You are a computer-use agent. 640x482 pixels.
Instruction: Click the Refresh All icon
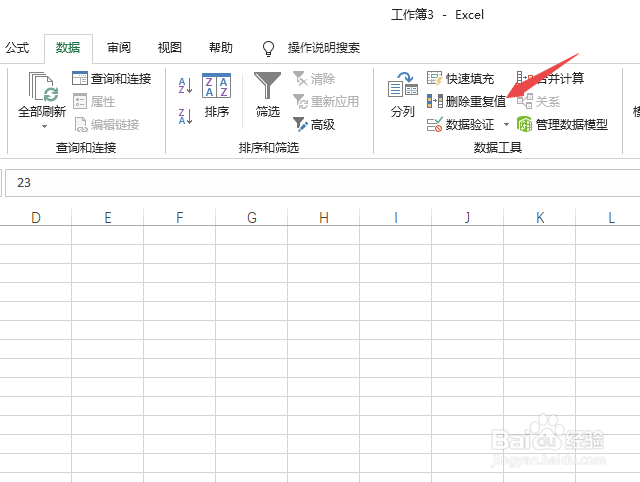coord(42,87)
